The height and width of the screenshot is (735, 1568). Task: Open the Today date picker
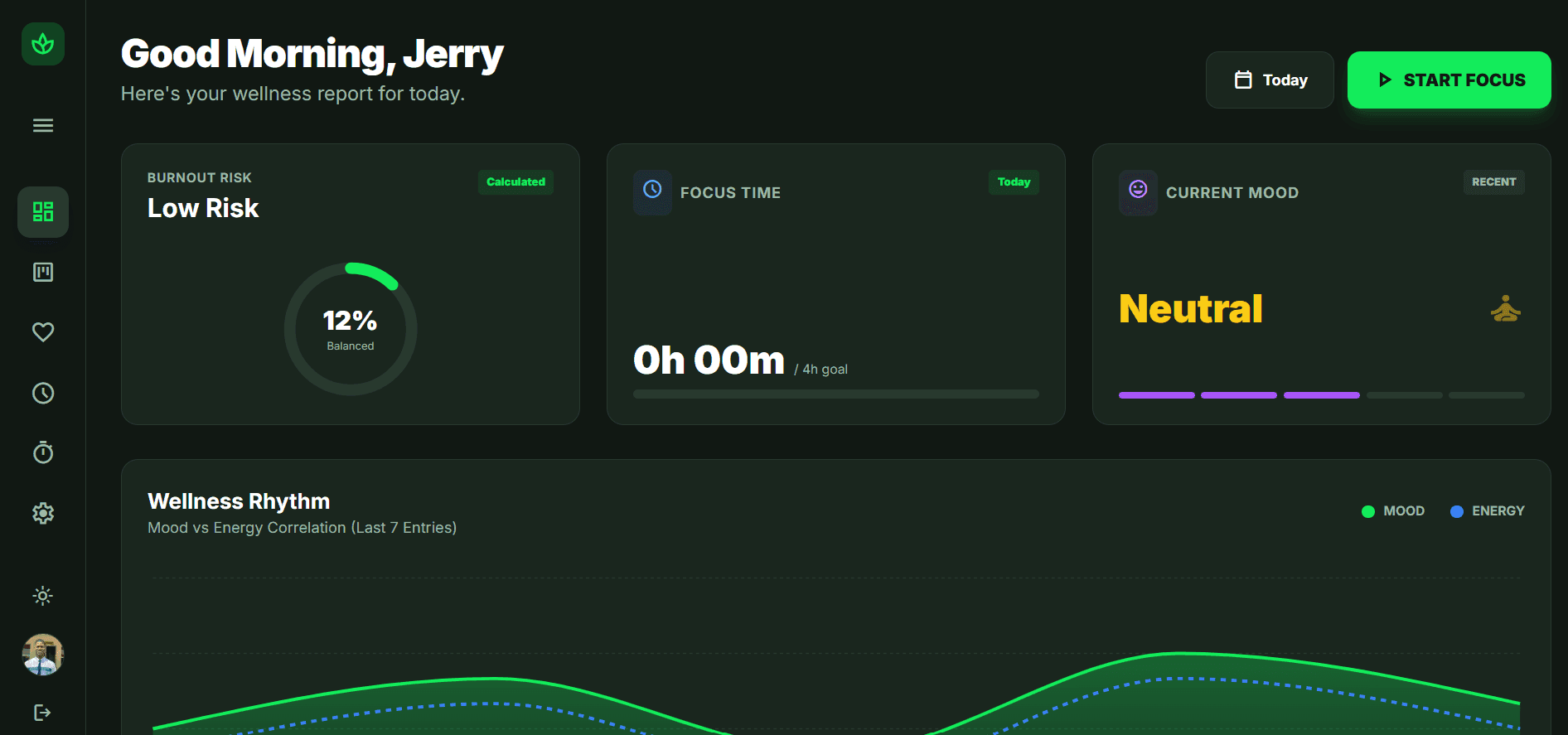[1270, 80]
